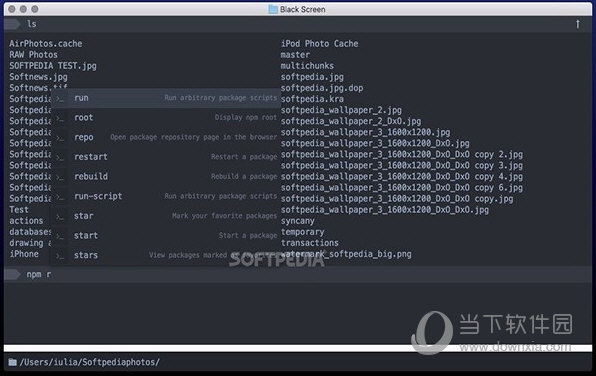Image resolution: width=596 pixels, height=376 pixels.
Task: Click the "master" entry
Action: (295, 55)
